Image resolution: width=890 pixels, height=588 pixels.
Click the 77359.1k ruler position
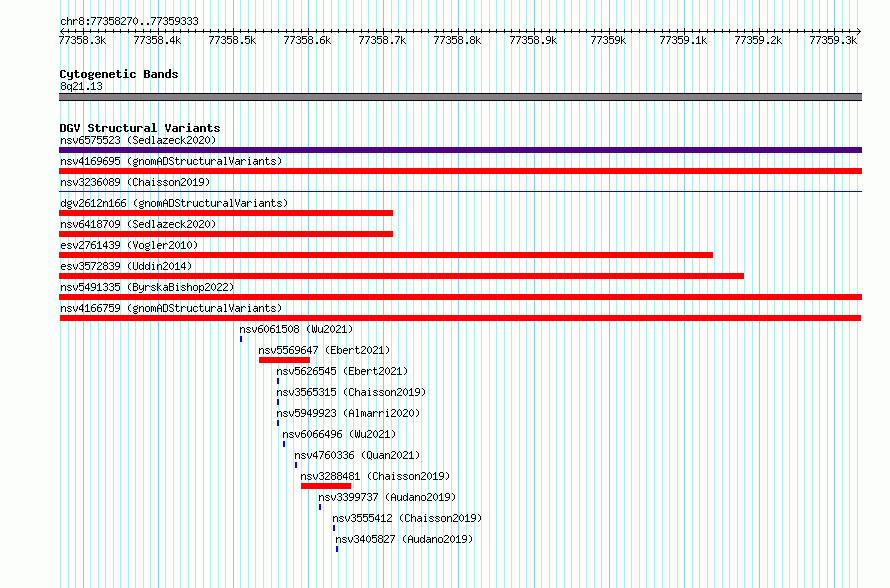683,40
